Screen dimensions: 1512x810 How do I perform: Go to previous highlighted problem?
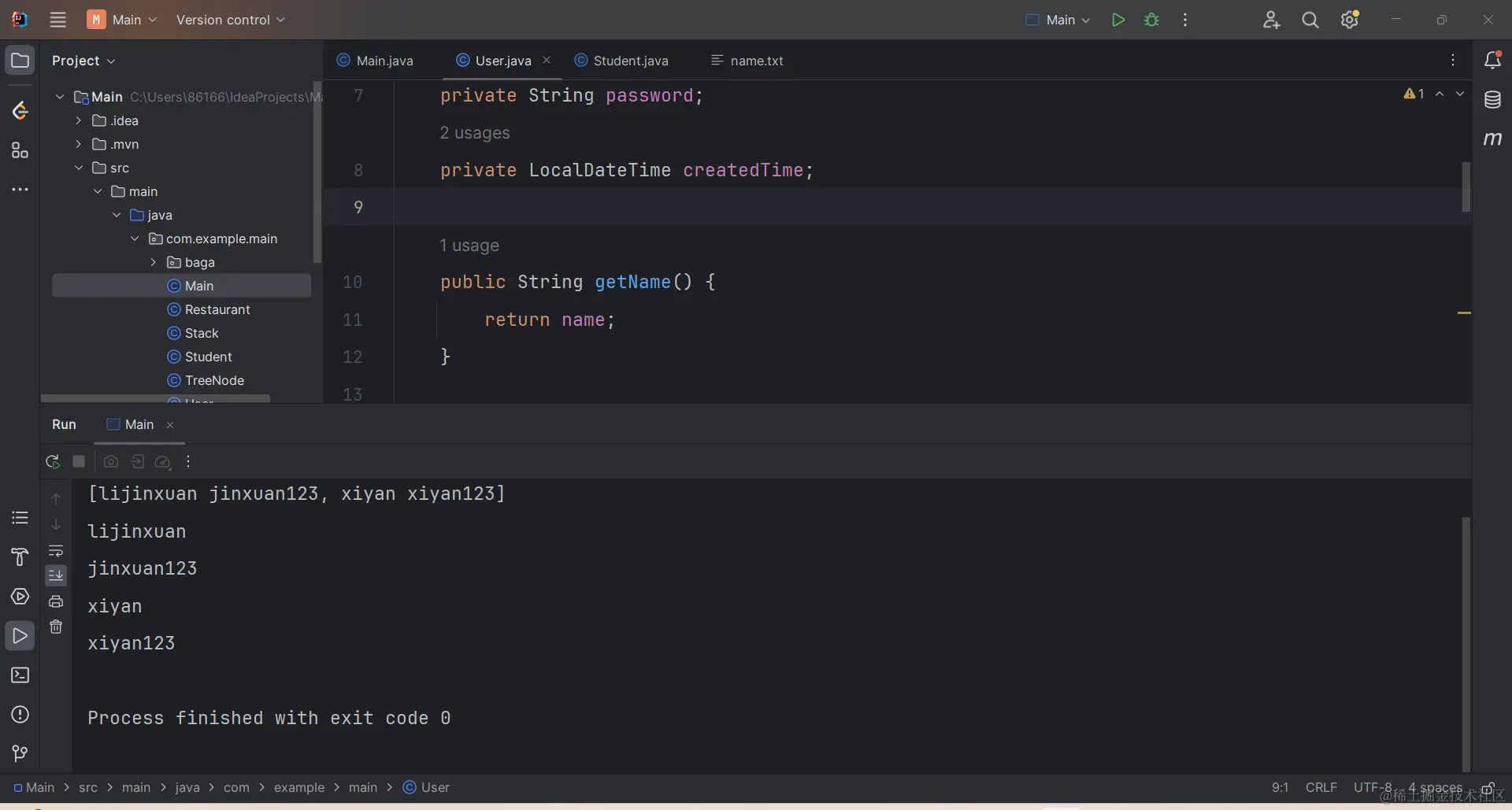[x=1440, y=94]
